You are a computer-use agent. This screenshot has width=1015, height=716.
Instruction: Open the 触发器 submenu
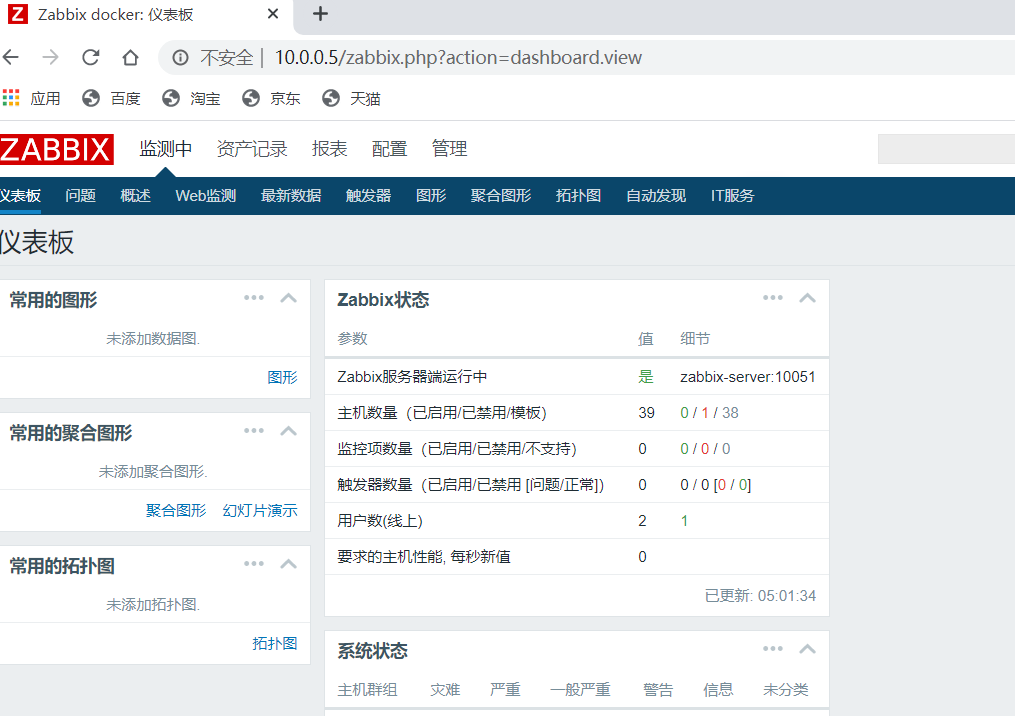click(368, 196)
